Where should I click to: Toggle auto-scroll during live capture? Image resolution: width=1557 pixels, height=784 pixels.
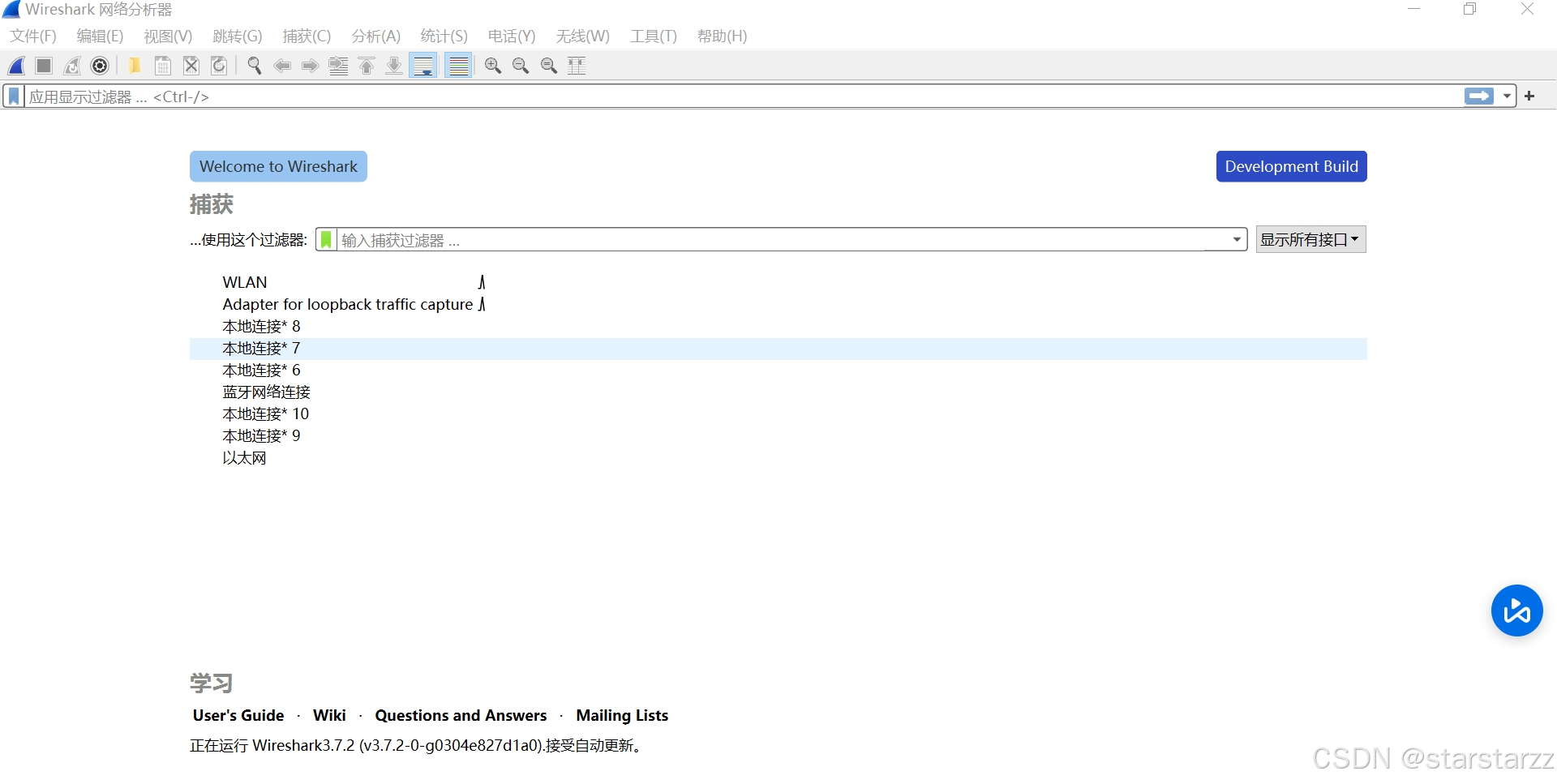click(423, 66)
